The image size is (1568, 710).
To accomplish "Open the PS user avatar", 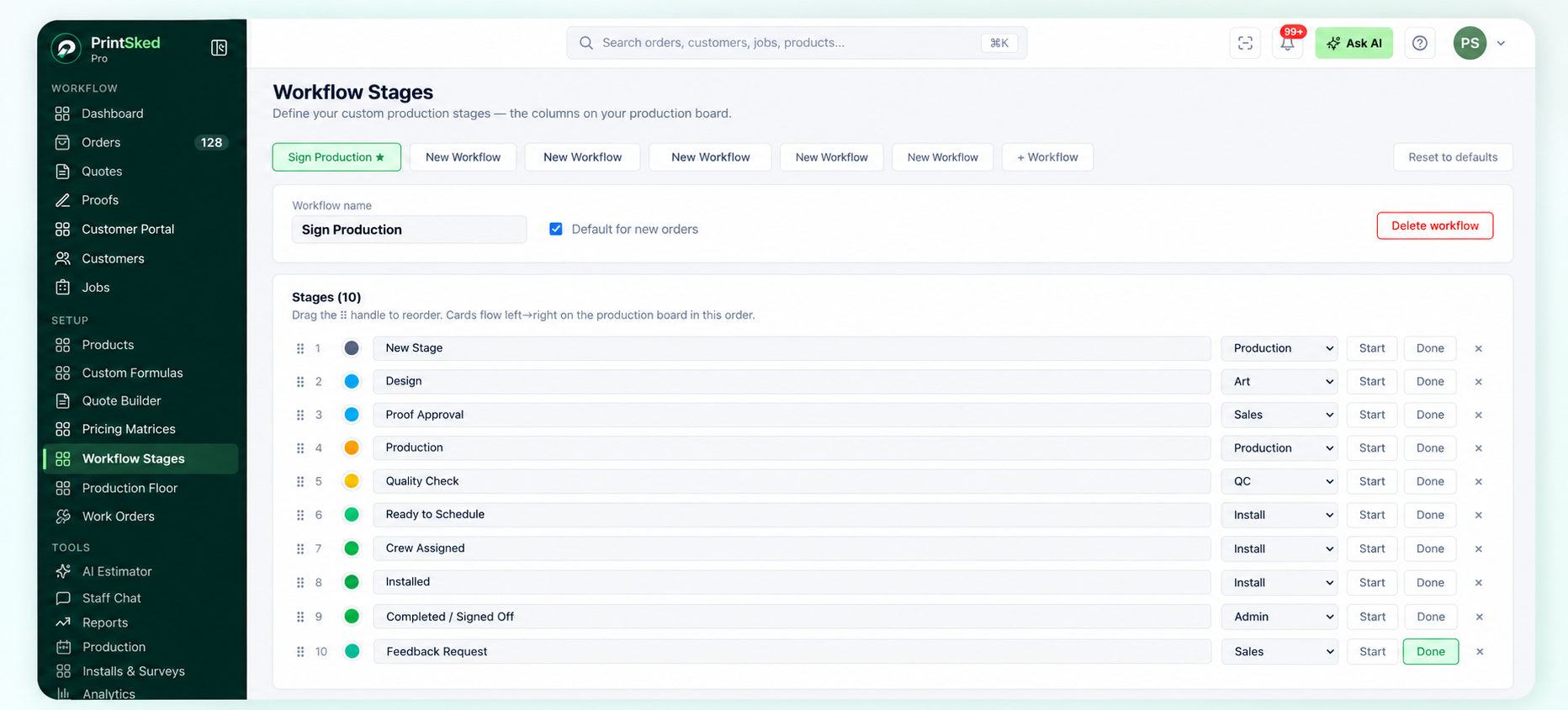I will click(1470, 43).
